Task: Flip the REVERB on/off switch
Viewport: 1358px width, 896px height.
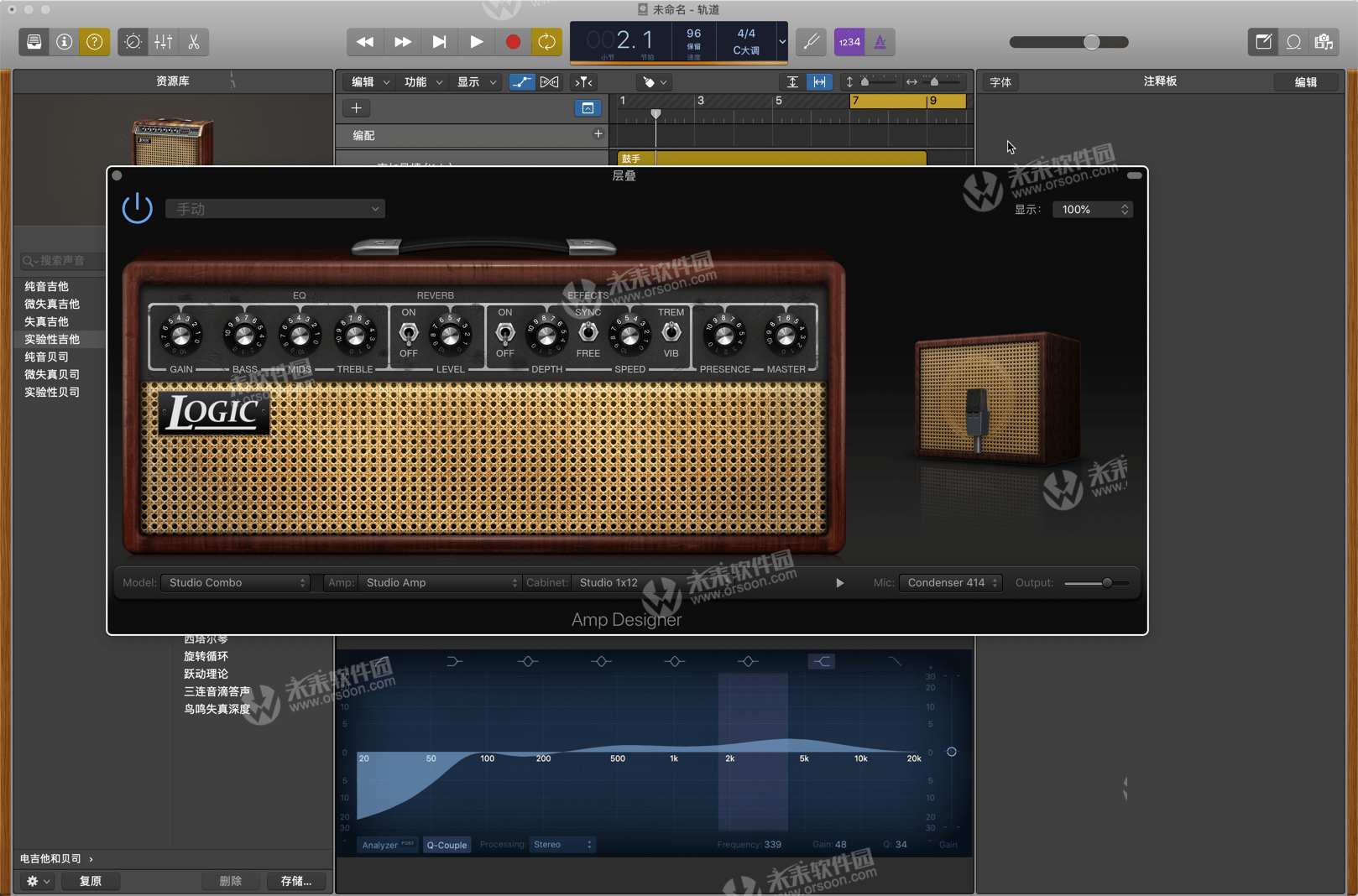Action: 409,333
